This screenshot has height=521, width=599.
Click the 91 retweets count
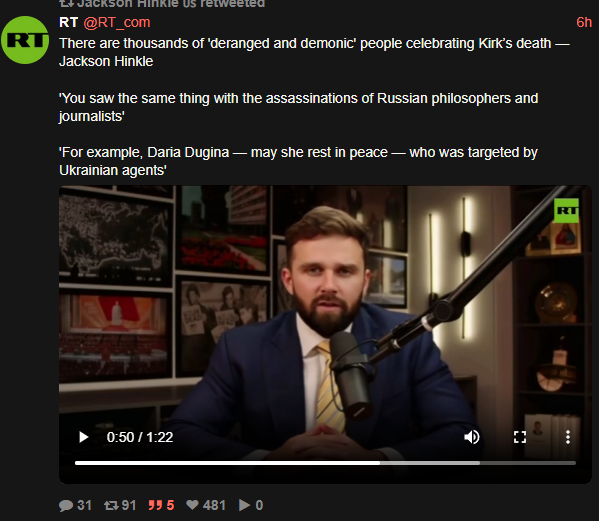(x=129, y=505)
